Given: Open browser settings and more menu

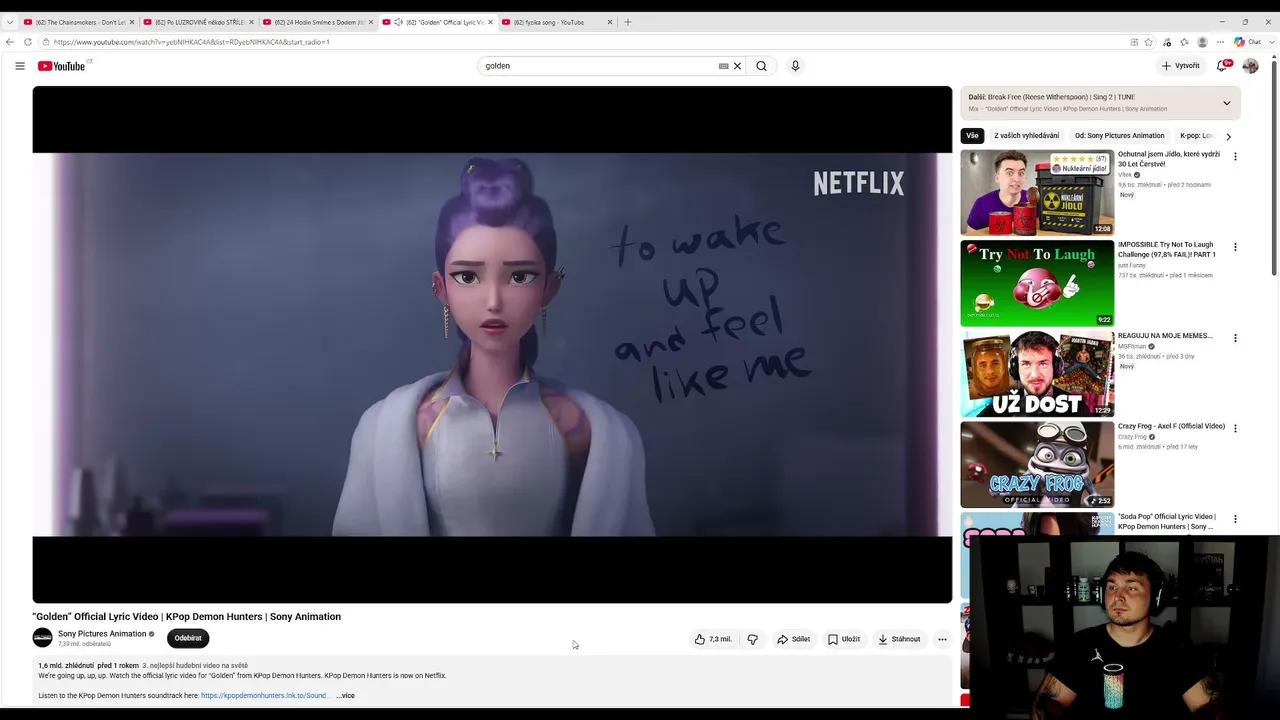Looking at the screenshot, I should coord(1220,42).
